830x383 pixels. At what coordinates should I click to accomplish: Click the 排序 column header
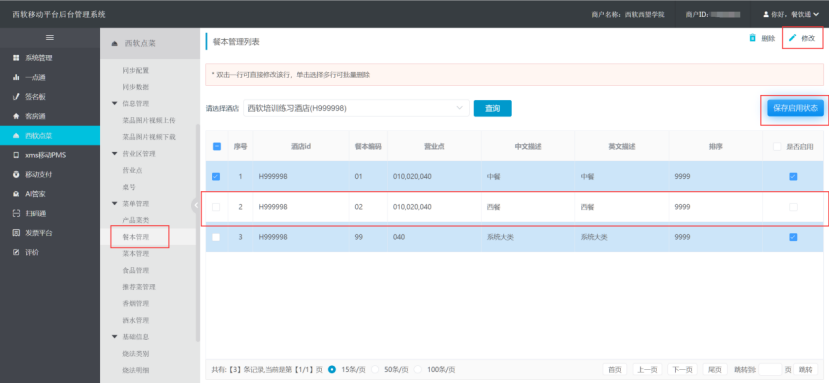click(x=715, y=147)
